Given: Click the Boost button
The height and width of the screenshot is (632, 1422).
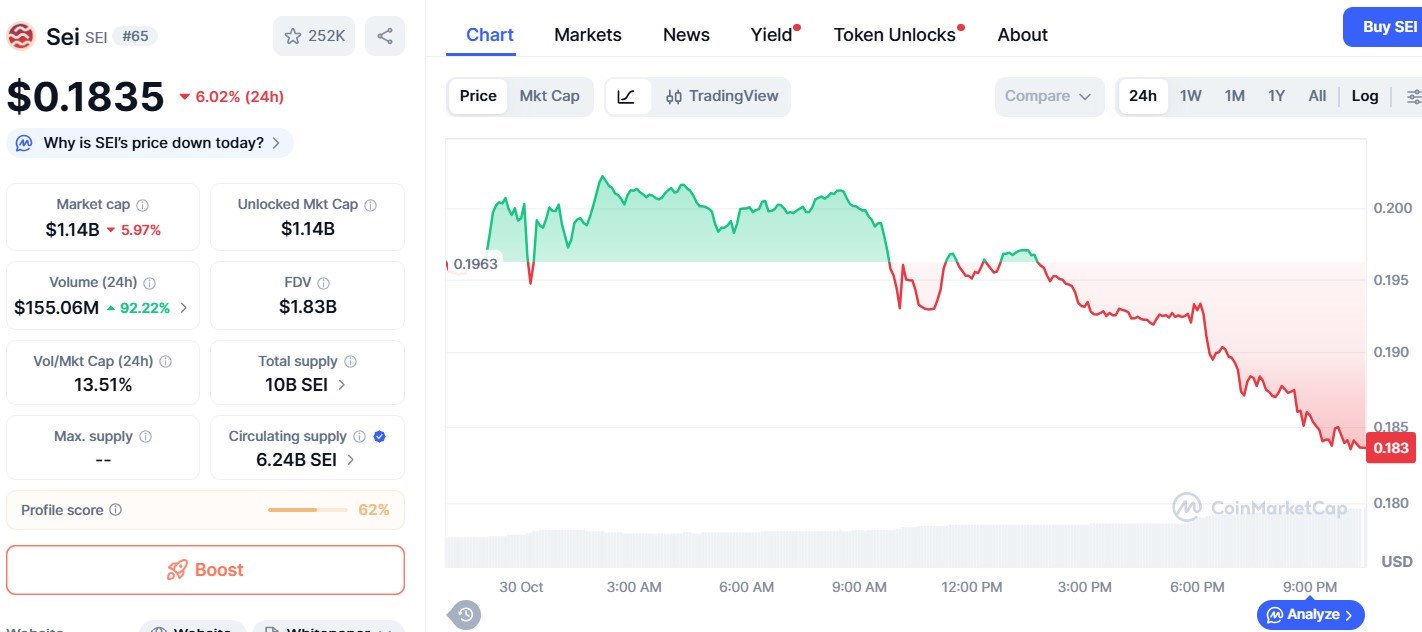Looking at the screenshot, I should [205, 569].
